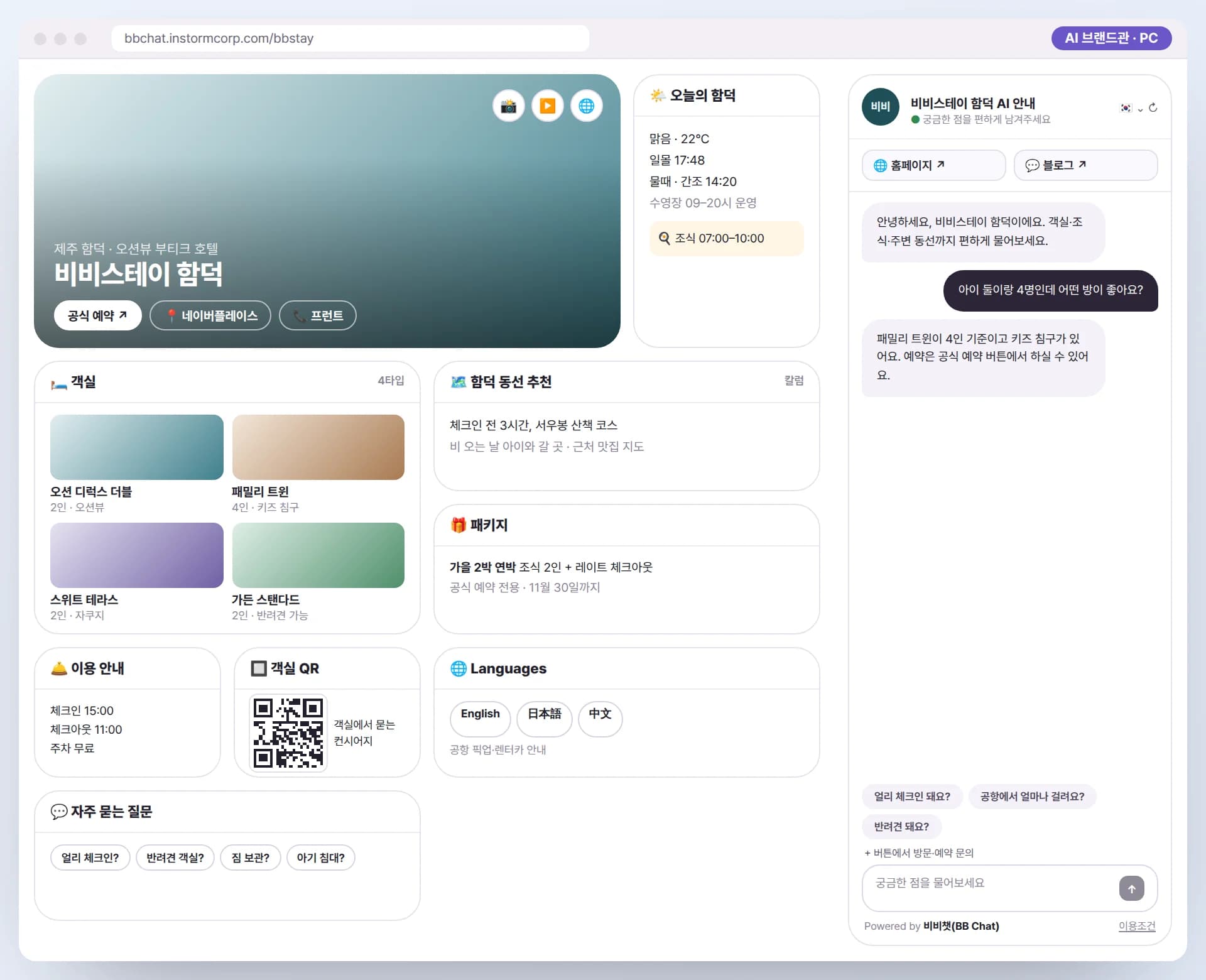The width and height of the screenshot is (1206, 980).
Task: Click the 얼리 체크인? FAQ chip
Action: pos(90,857)
